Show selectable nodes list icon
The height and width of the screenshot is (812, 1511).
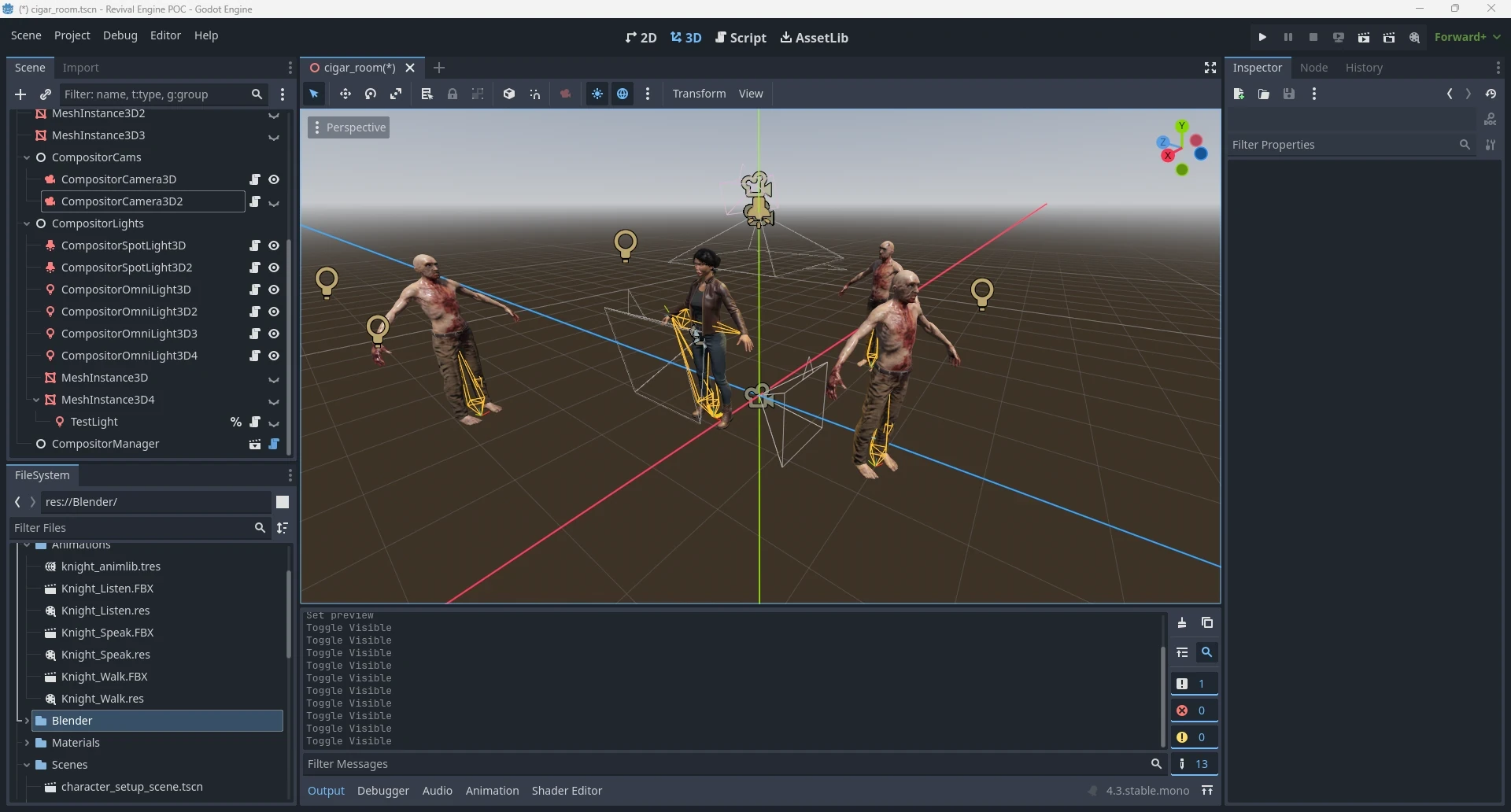(x=427, y=94)
